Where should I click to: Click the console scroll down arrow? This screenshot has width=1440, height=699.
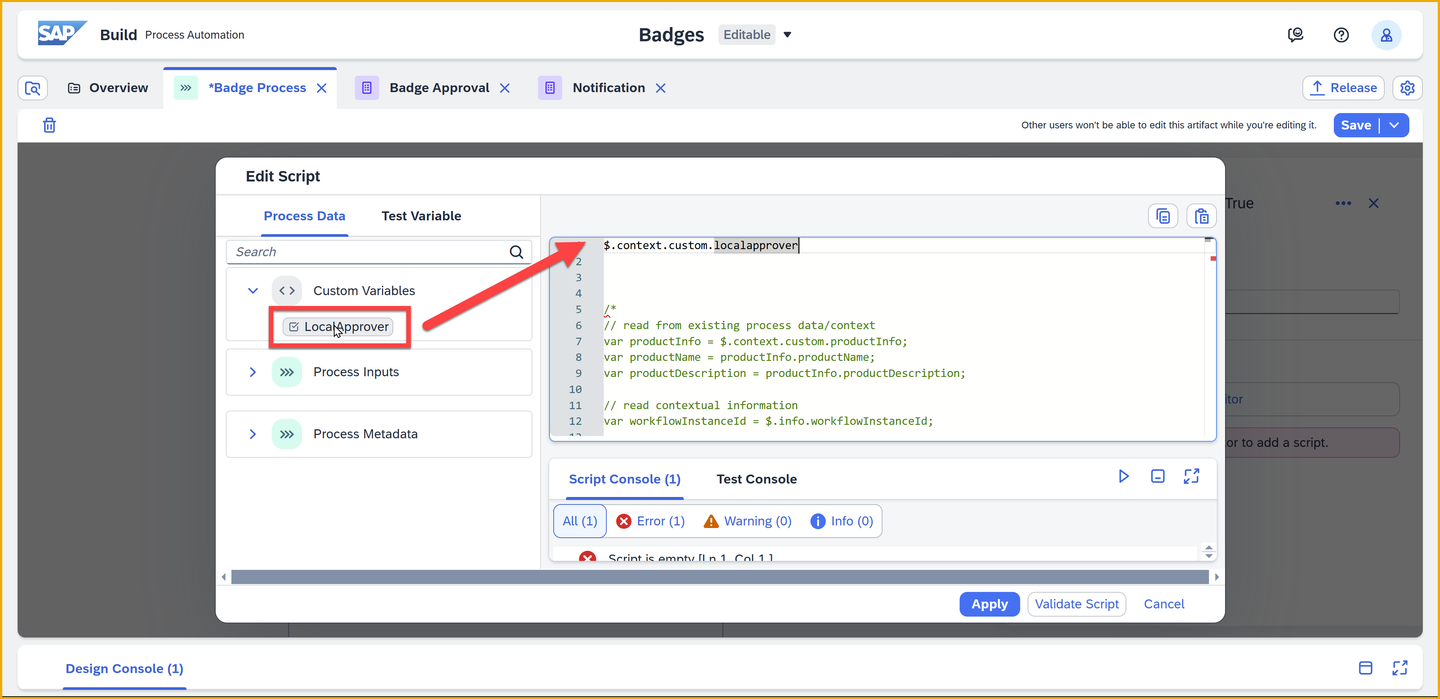(x=1209, y=555)
